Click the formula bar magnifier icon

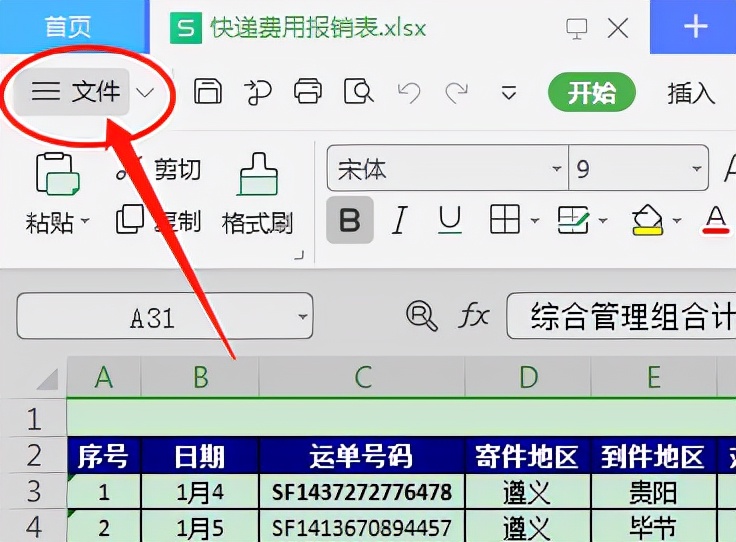click(422, 316)
